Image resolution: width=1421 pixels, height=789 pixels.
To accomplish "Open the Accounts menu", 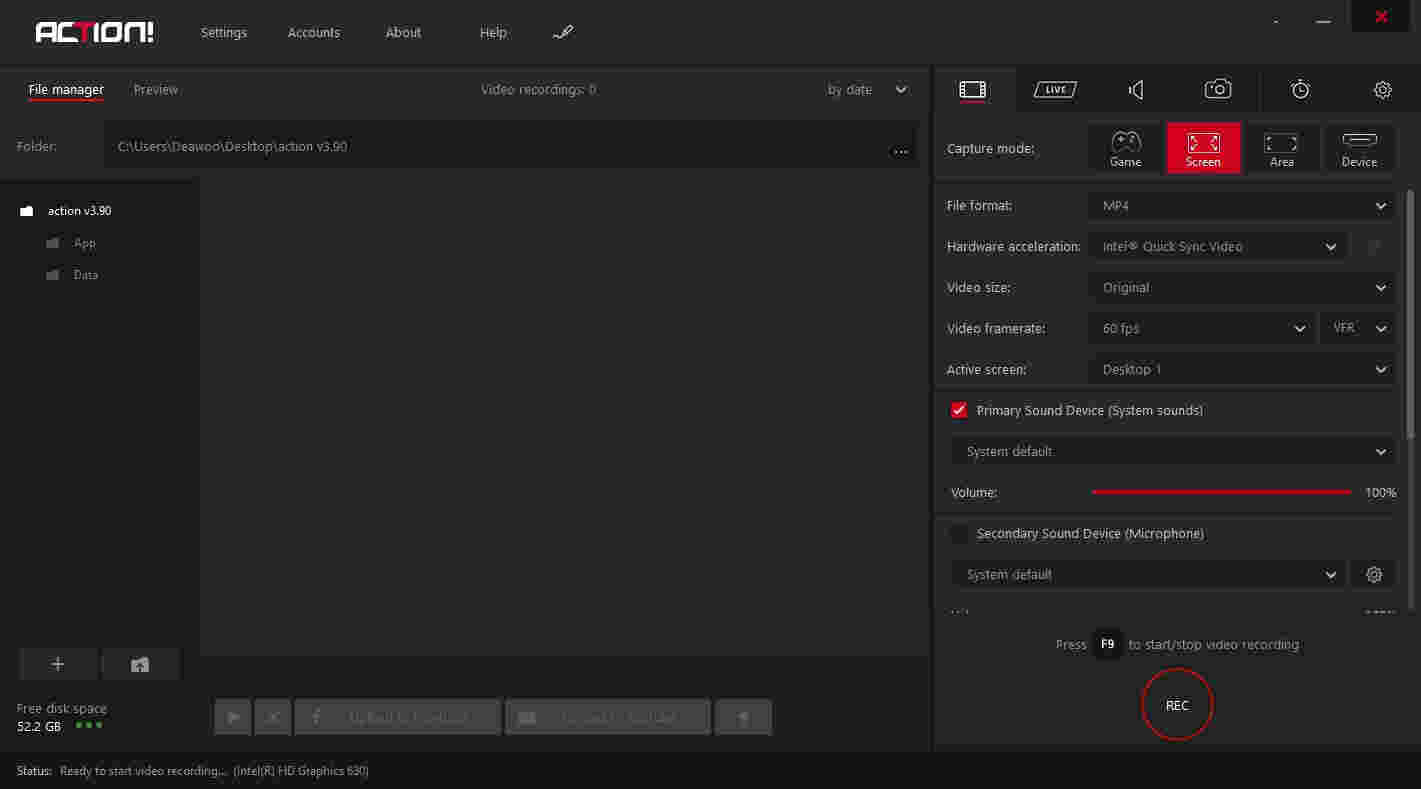I will tap(314, 33).
